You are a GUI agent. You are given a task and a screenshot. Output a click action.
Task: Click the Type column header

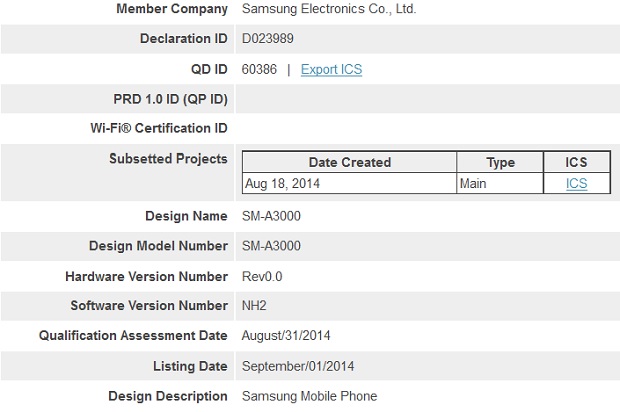tap(500, 163)
